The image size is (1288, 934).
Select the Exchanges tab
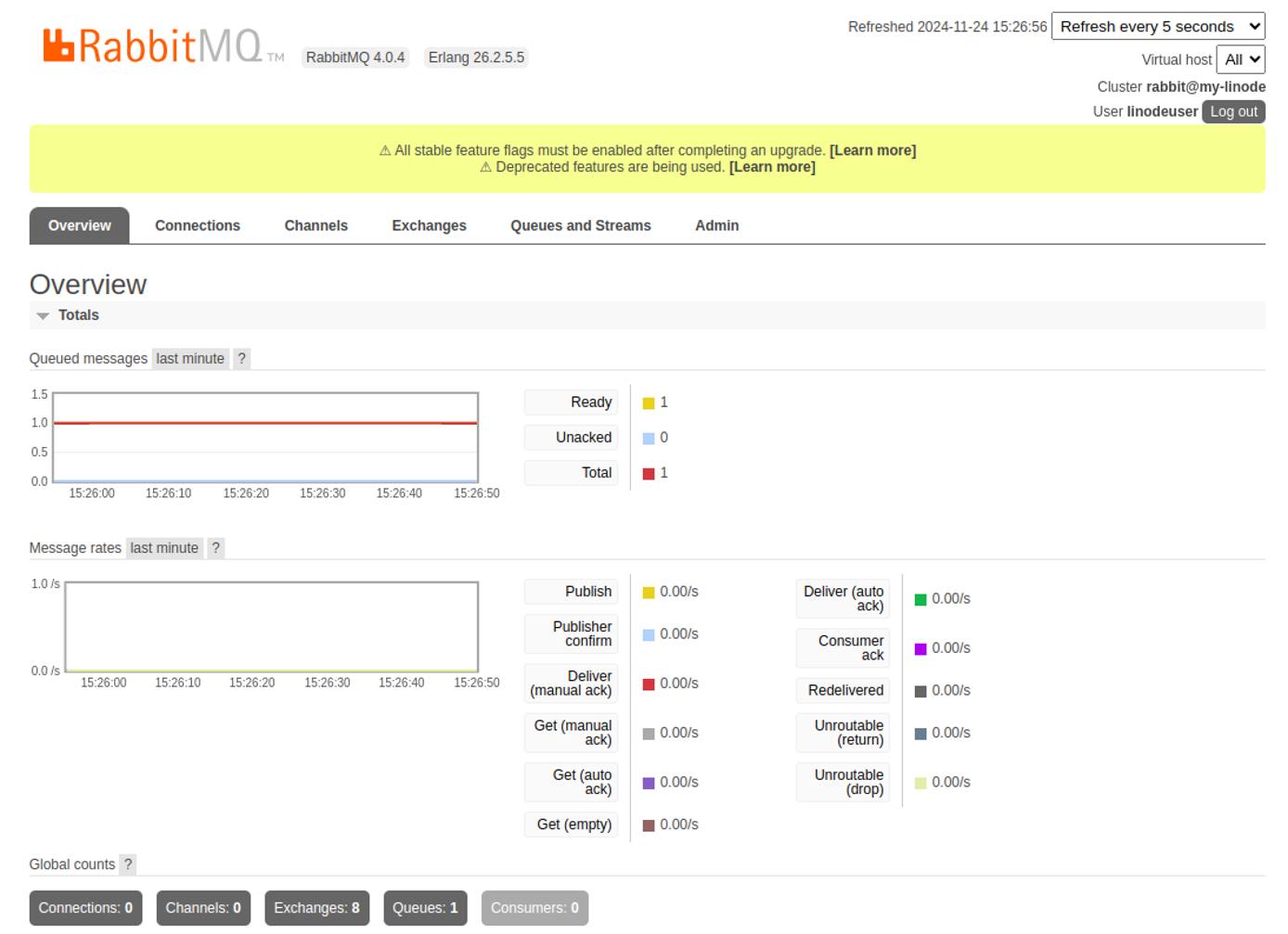429,225
